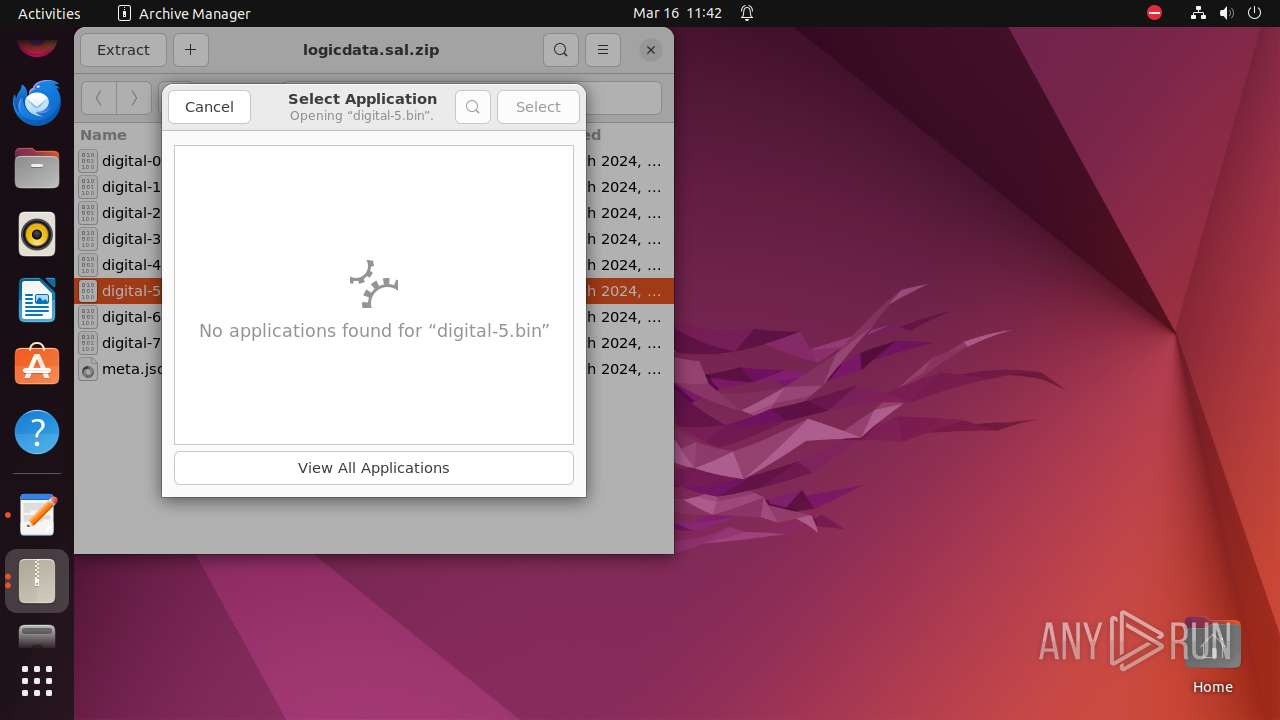Launch LibreOffice Writer from the dock
The image size is (1280, 720).
click(x=37, y=301)
